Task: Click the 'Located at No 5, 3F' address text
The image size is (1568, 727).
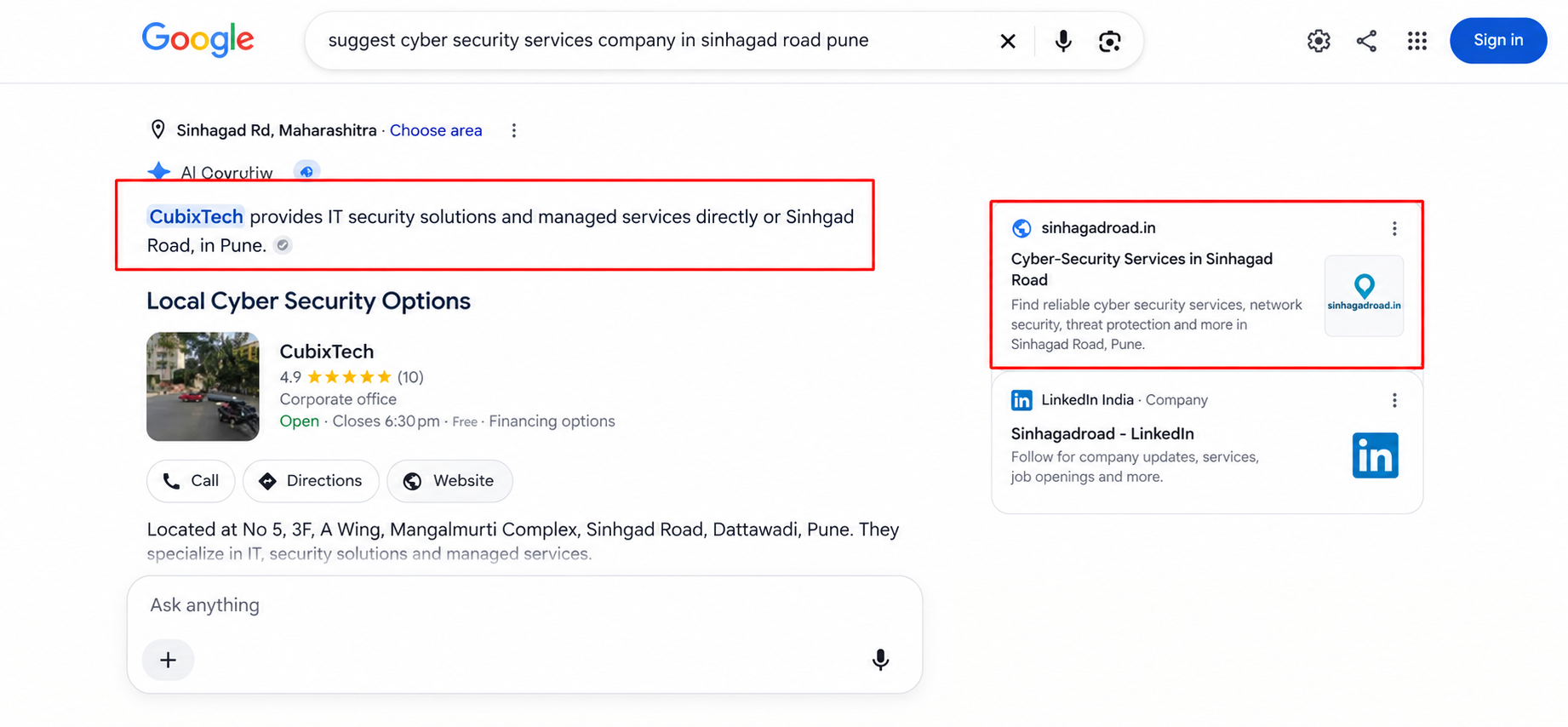Action: [523, 530]
